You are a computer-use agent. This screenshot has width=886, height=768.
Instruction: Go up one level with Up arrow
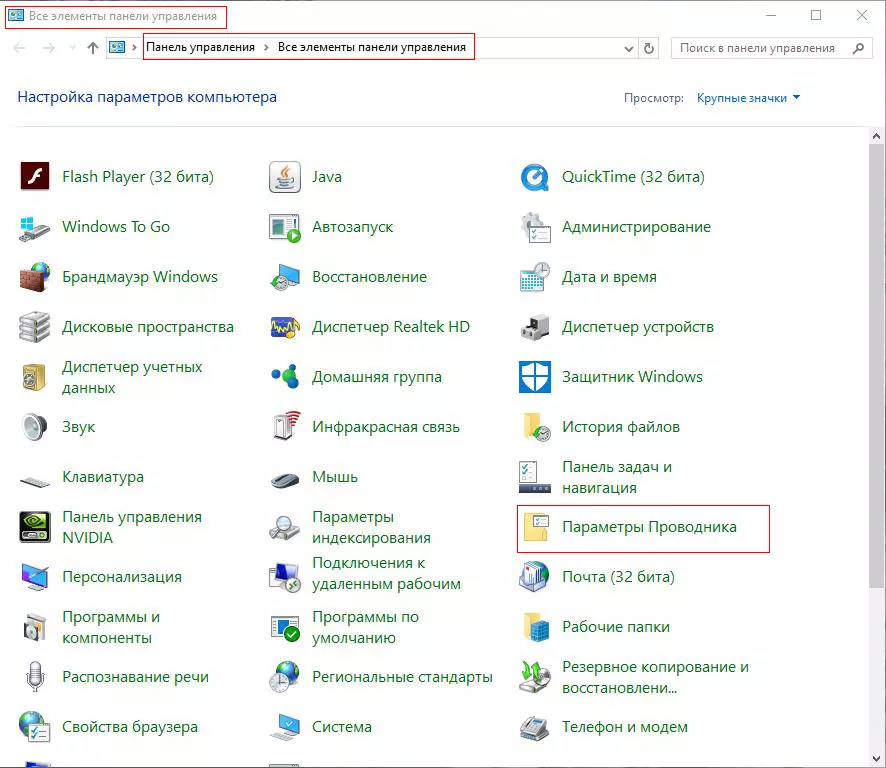pos(93,48)
